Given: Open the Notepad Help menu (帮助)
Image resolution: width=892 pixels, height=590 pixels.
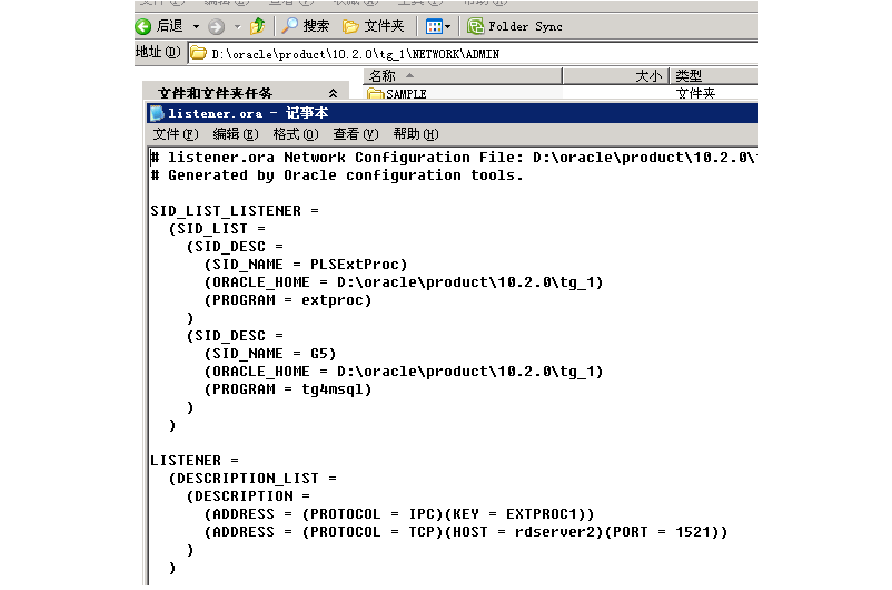Looking at the screenshot, I should (416, 134).
